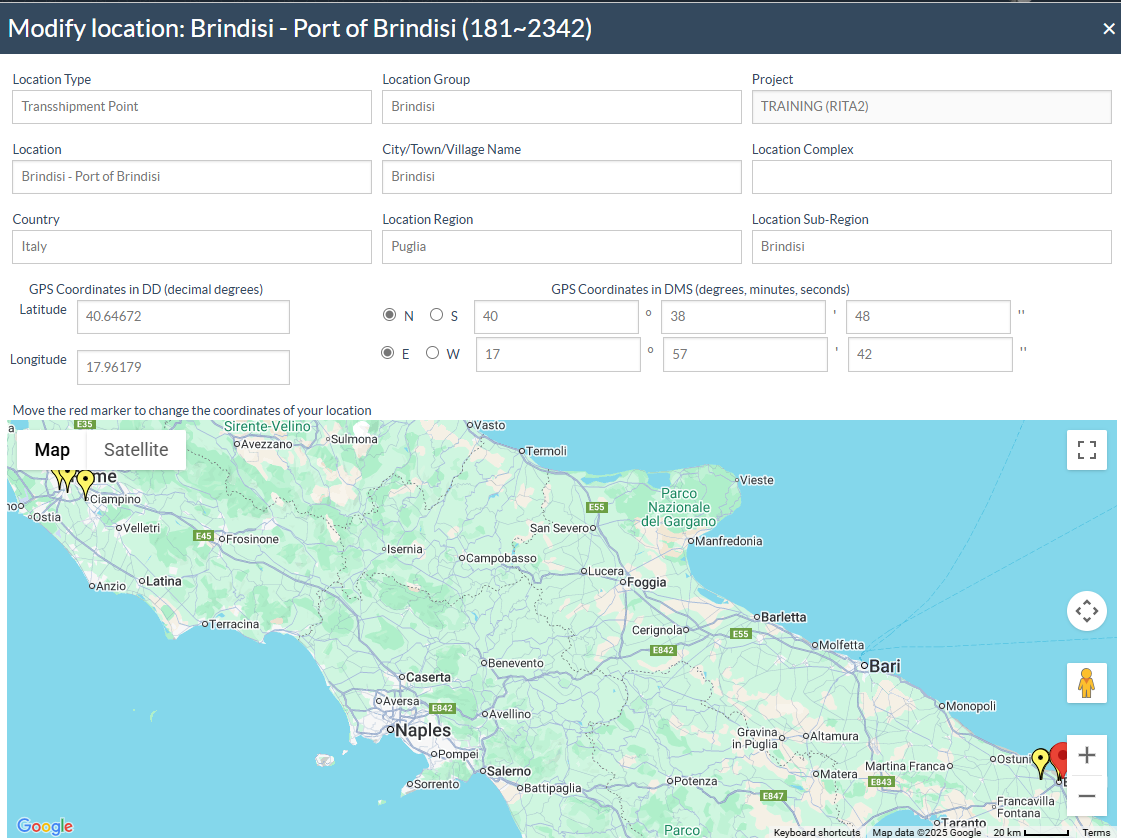1121x838 pixels.
Task: Open the Country field showing Italy
Action: 192,247
